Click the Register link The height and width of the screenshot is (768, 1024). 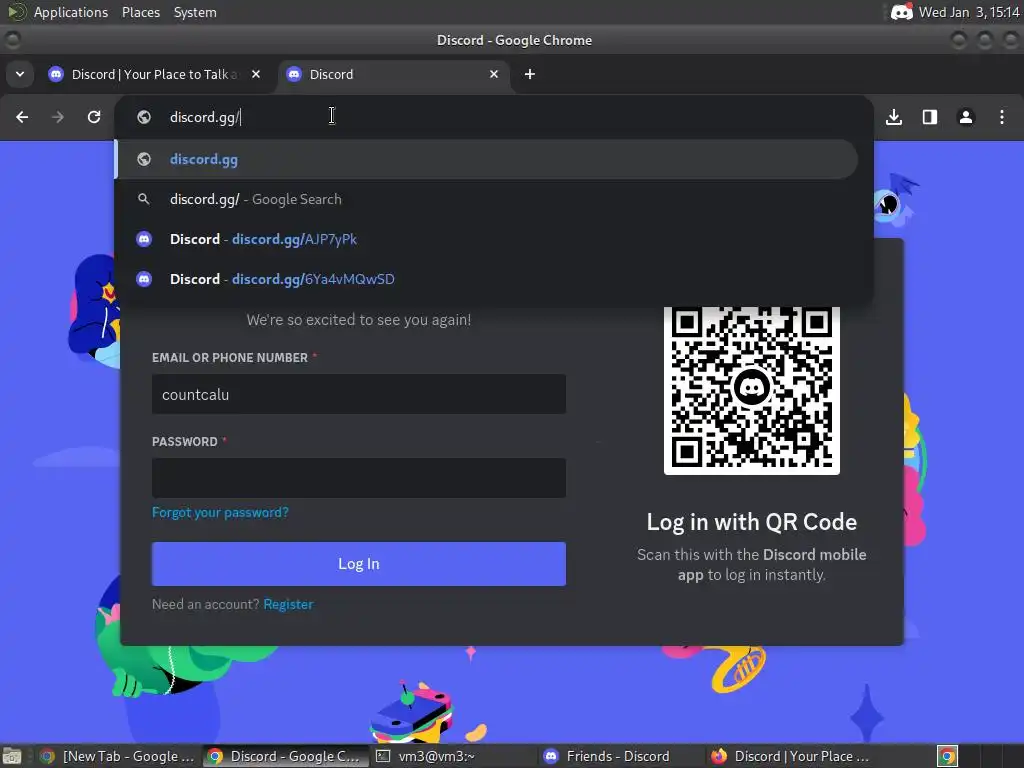[x=288, y=604]
